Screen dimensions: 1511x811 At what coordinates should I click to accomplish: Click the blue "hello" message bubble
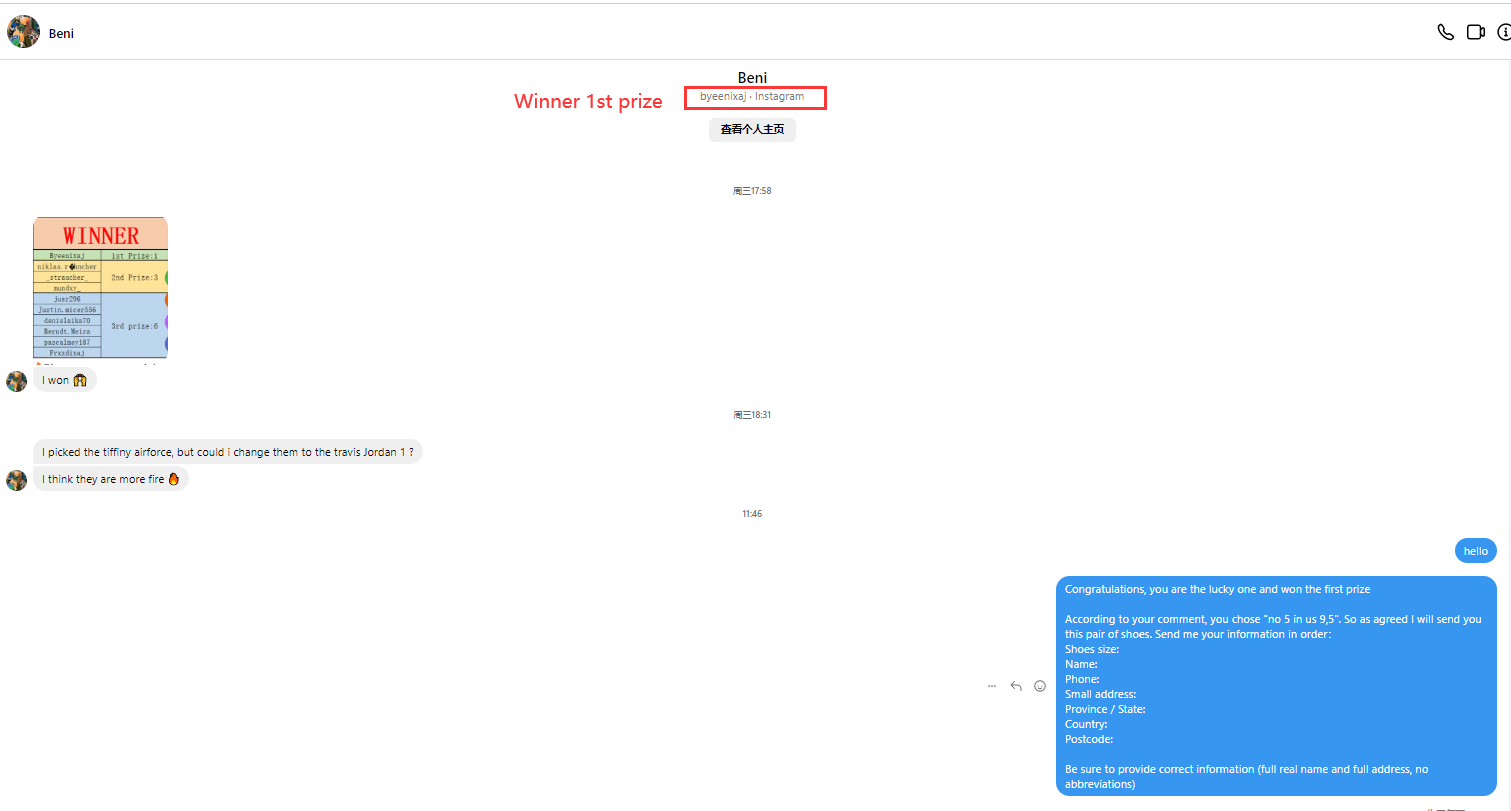[x=1475, y=551]
